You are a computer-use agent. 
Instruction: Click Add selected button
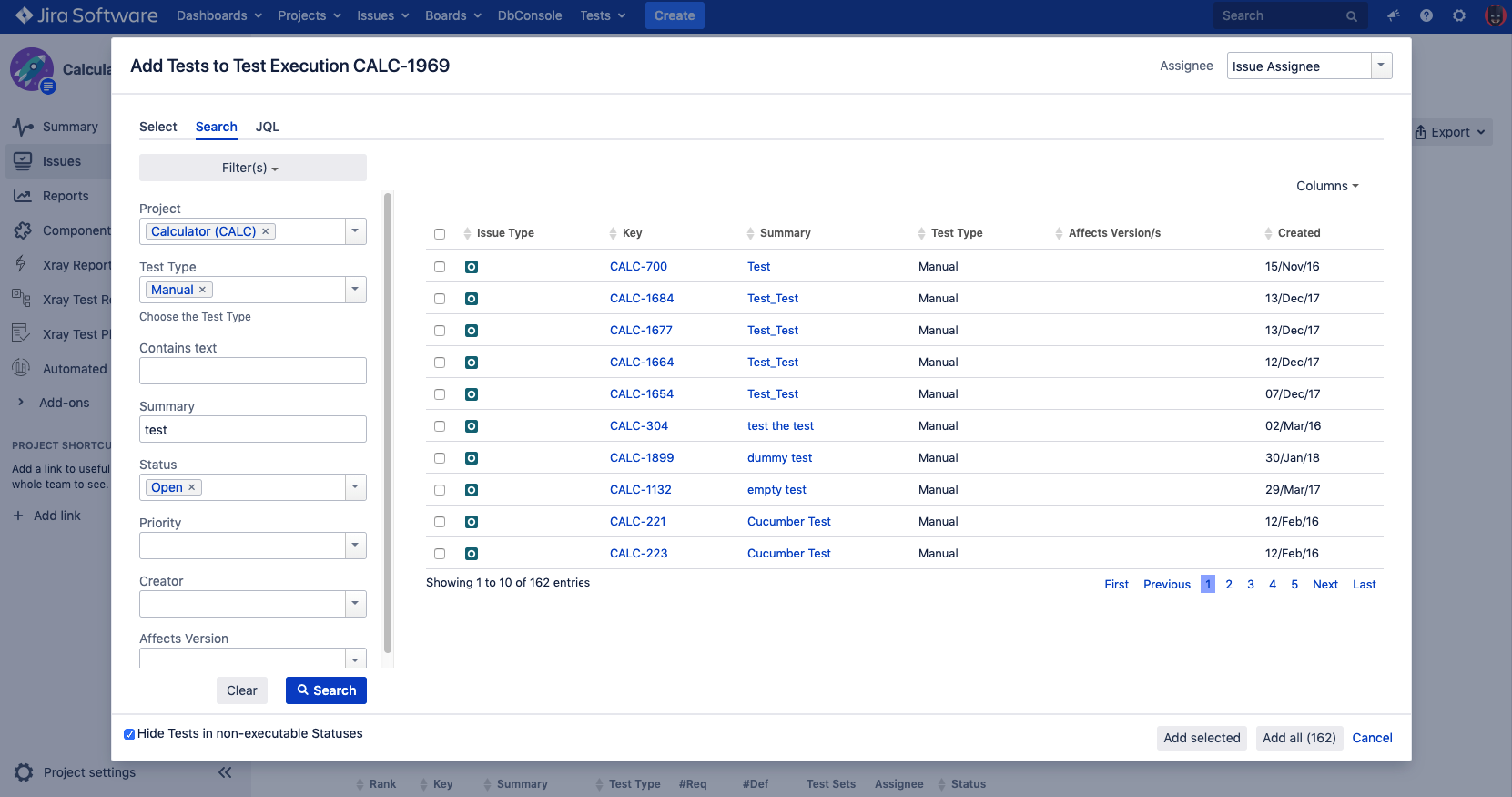click(1202, 738)
